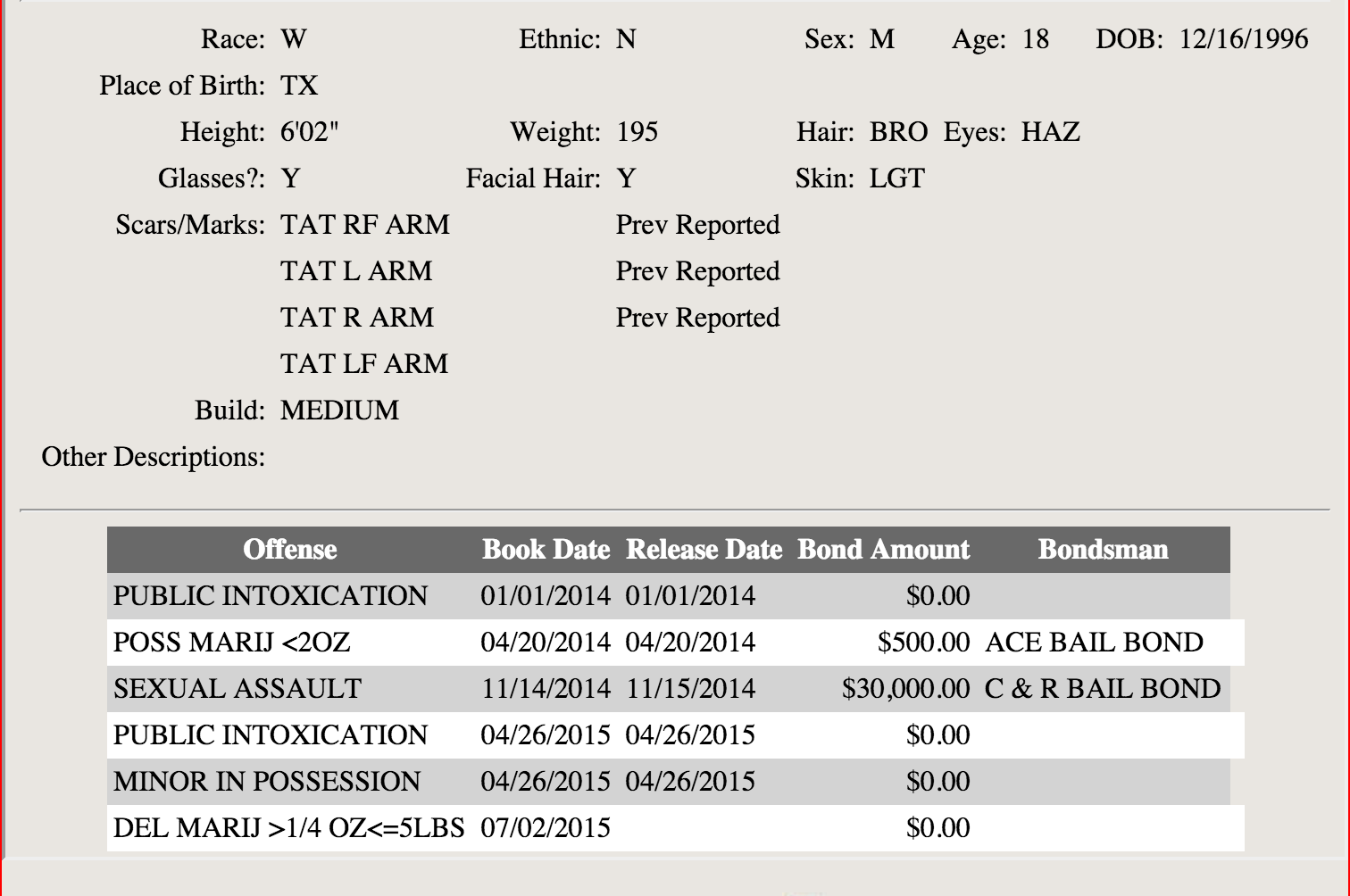Click the DOB value 12/16/1996
1350x896 pixels.
[1244, 39]
